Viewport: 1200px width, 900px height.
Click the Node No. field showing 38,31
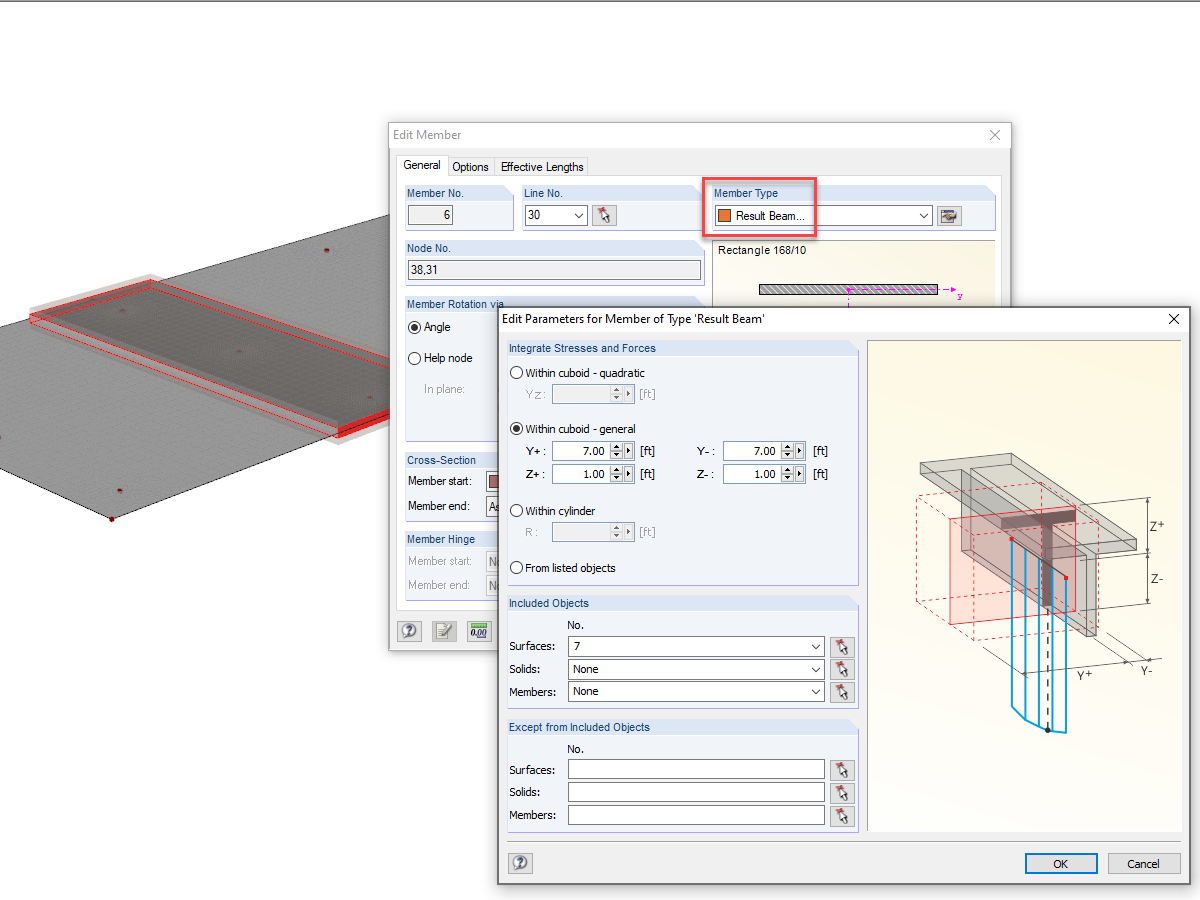pos(554,269)
